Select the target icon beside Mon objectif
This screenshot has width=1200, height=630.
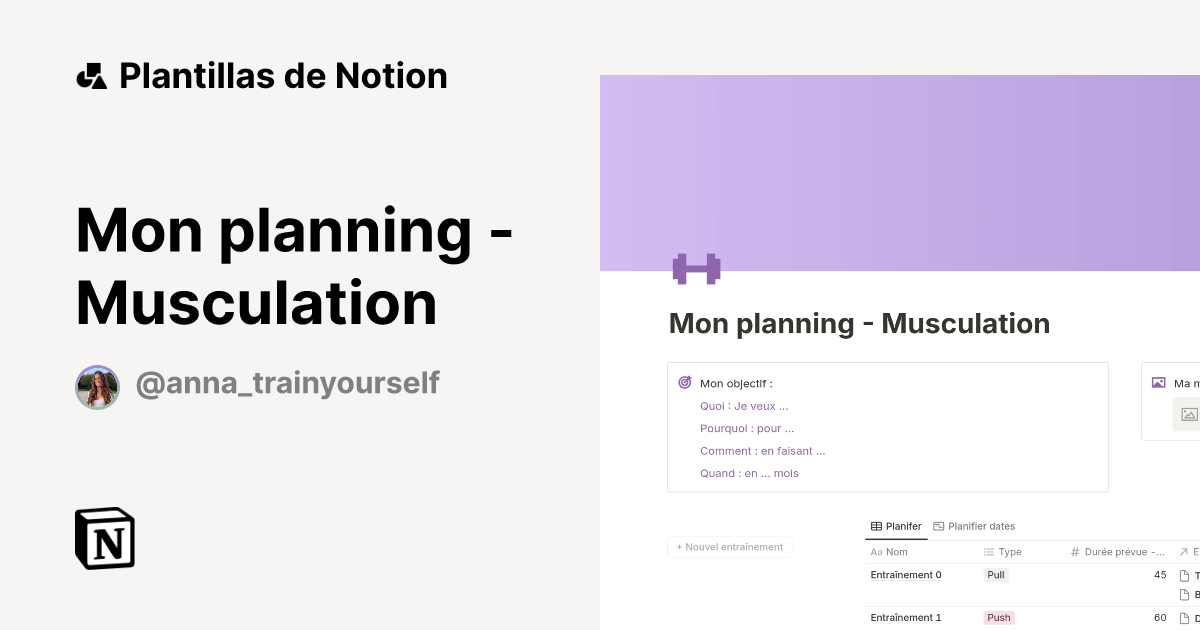point(684,383)
